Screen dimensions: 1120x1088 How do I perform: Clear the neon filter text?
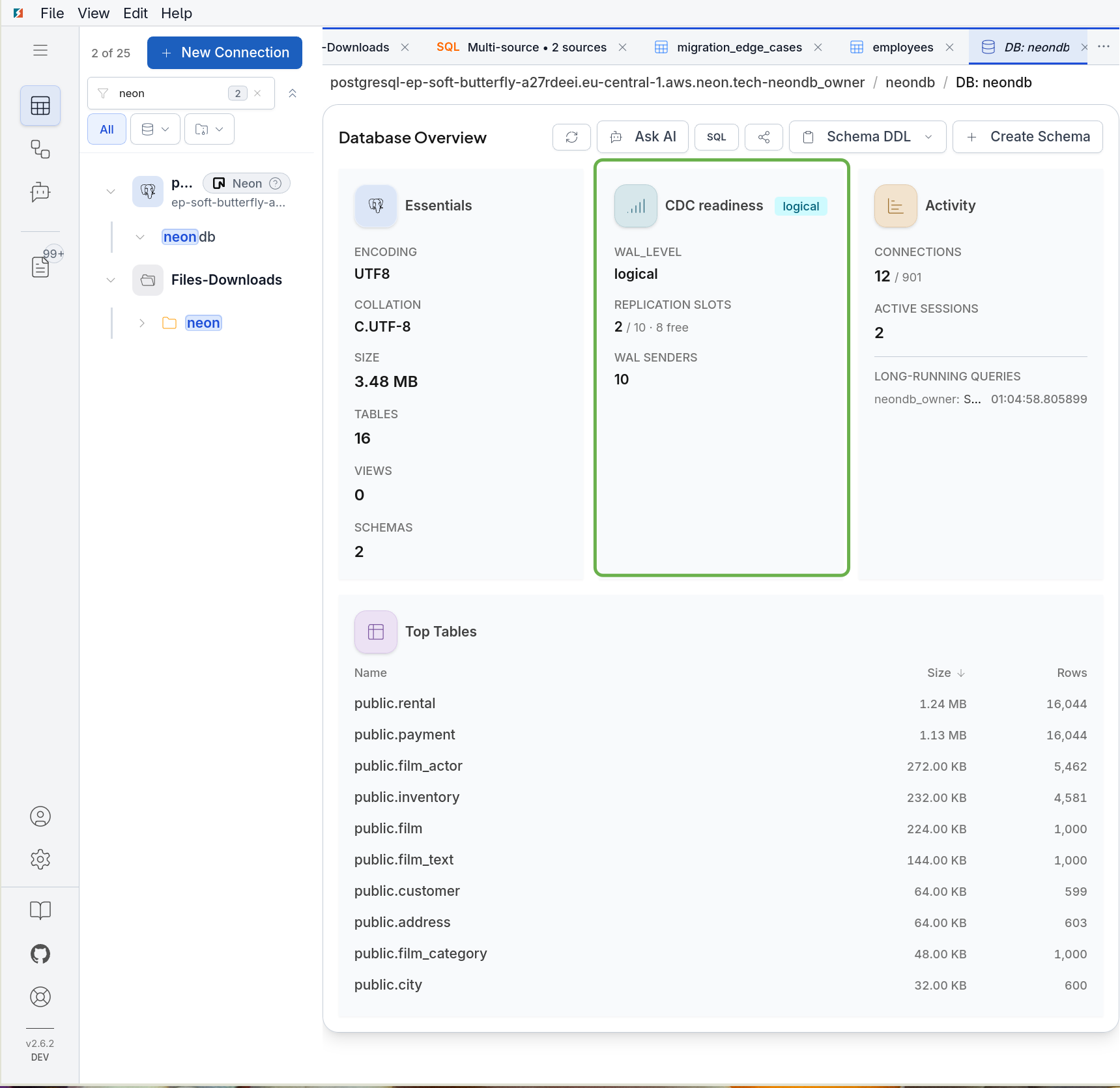tap(258, 93)
